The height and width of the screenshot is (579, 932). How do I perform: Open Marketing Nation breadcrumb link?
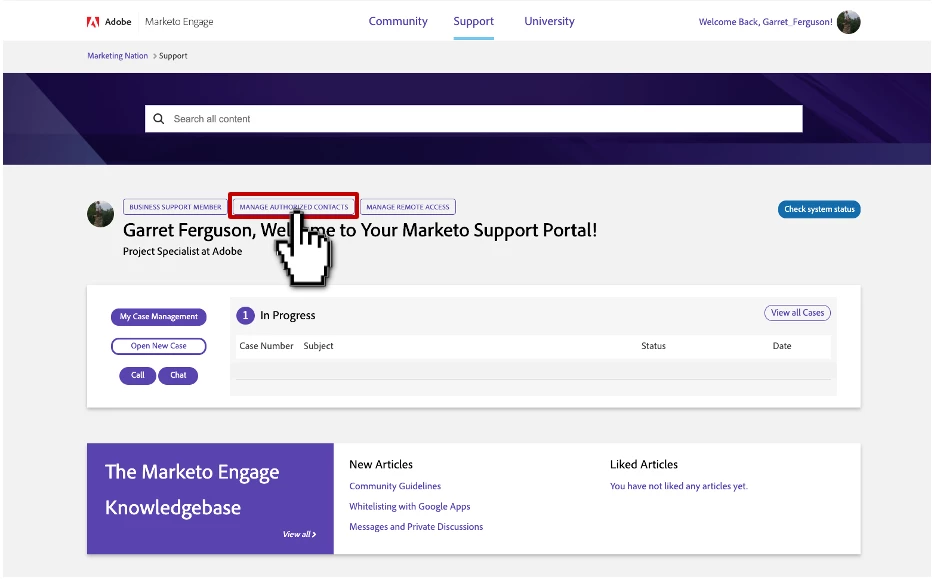pos(118,56)
